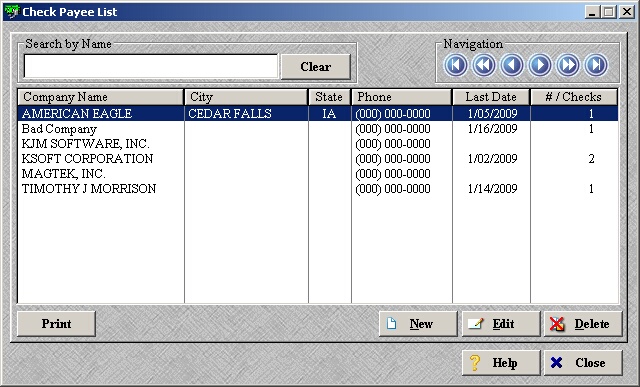Sort by Company Name column header
640x387 pixels.
pyautogui.click(x=101, y=97)
